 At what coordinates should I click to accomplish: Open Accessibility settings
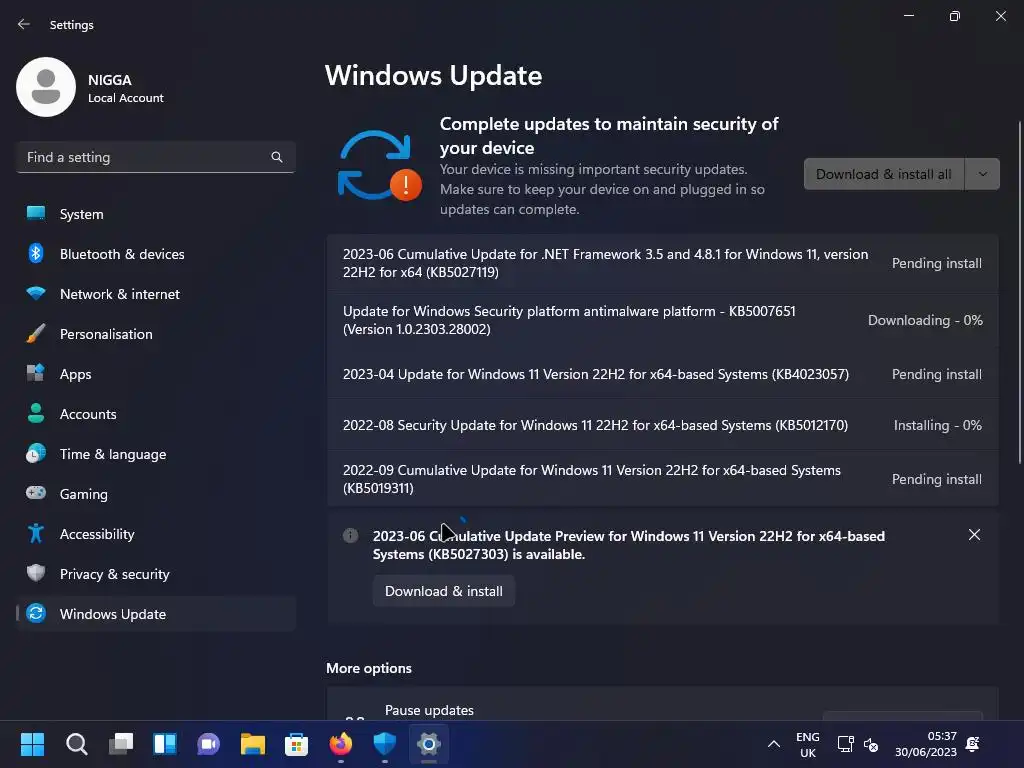coord(155,534)
